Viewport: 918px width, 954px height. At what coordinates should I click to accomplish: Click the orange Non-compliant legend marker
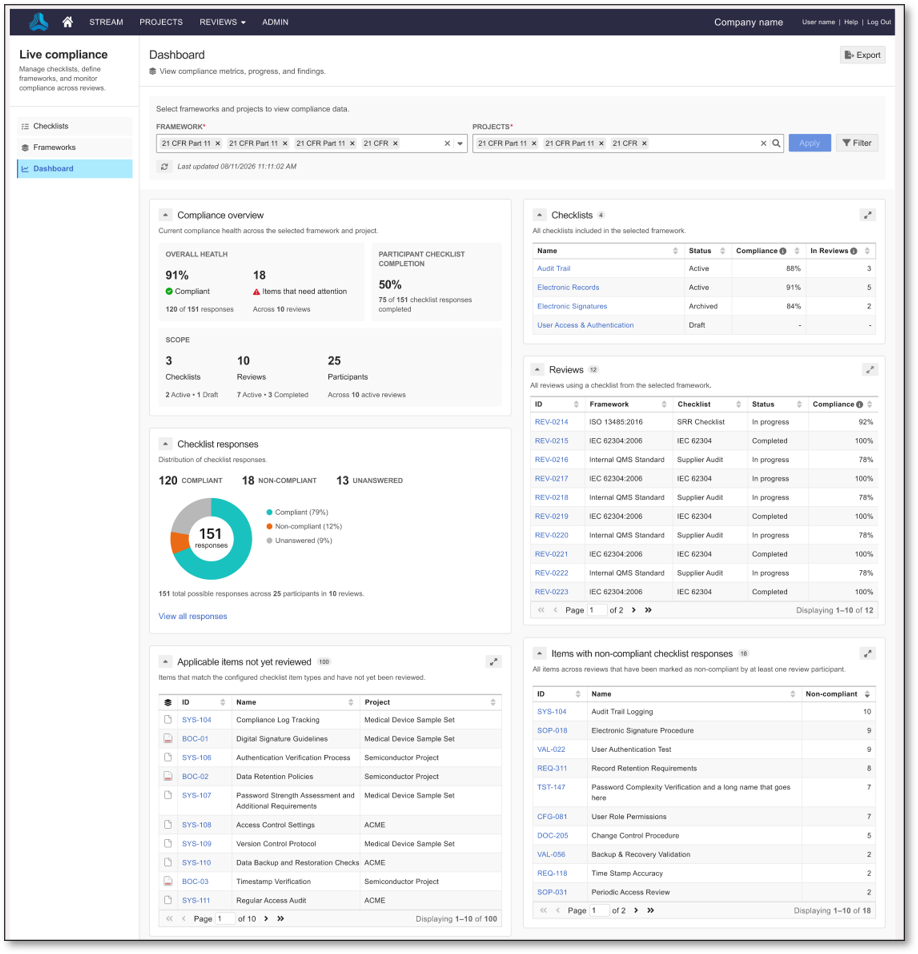(269, 526)
